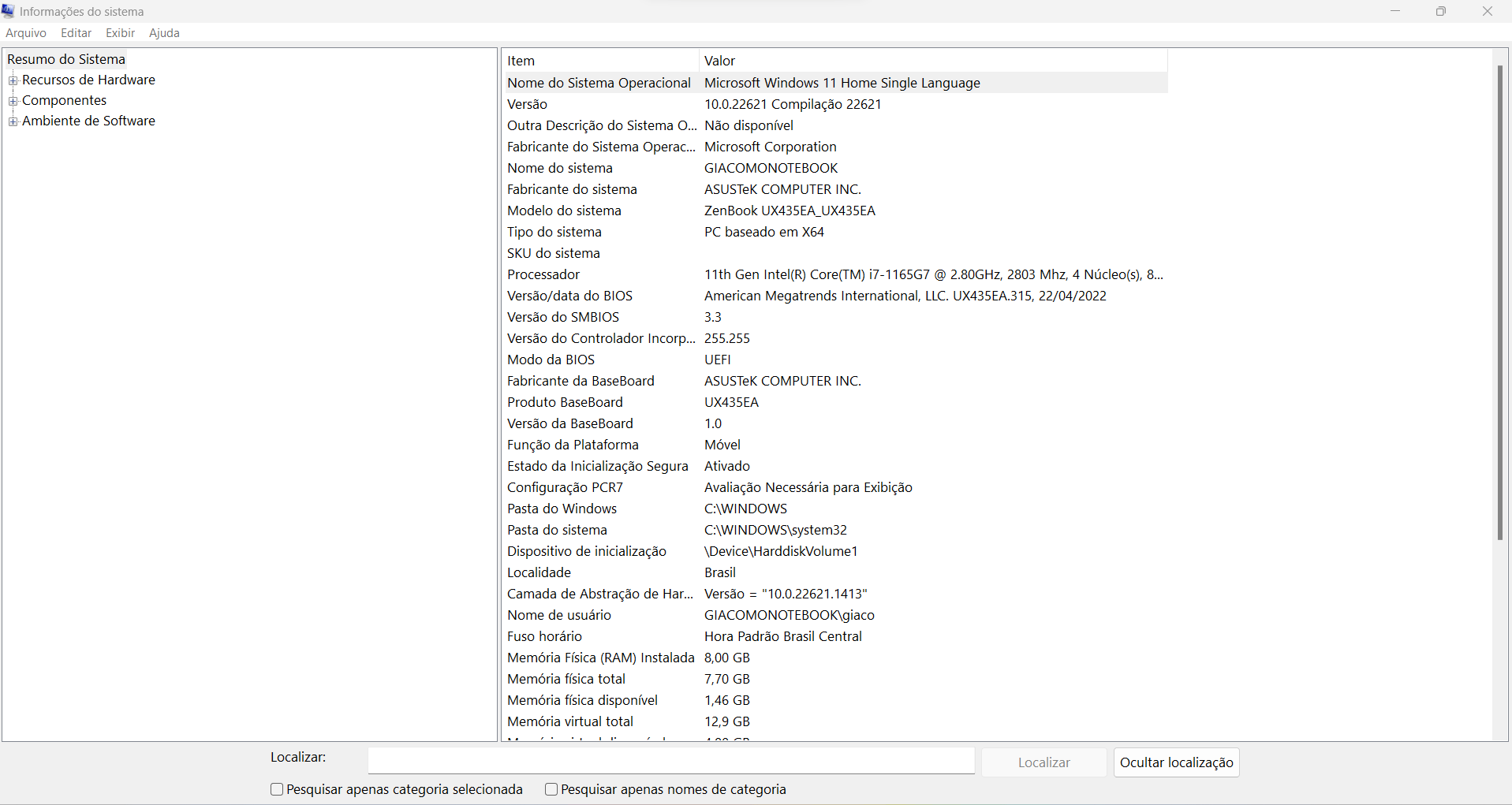Click the GIACOMONOTEBOOK system name value
Image resolution: width=1512 pixels, height=805 pixels.
[x=771, y=168]
